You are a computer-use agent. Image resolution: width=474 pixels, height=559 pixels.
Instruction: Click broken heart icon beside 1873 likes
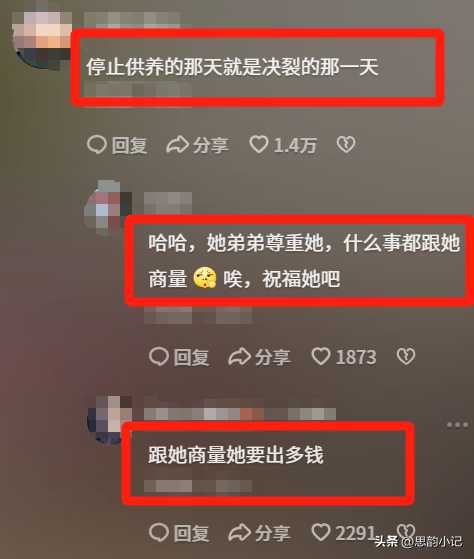point(406,357)
